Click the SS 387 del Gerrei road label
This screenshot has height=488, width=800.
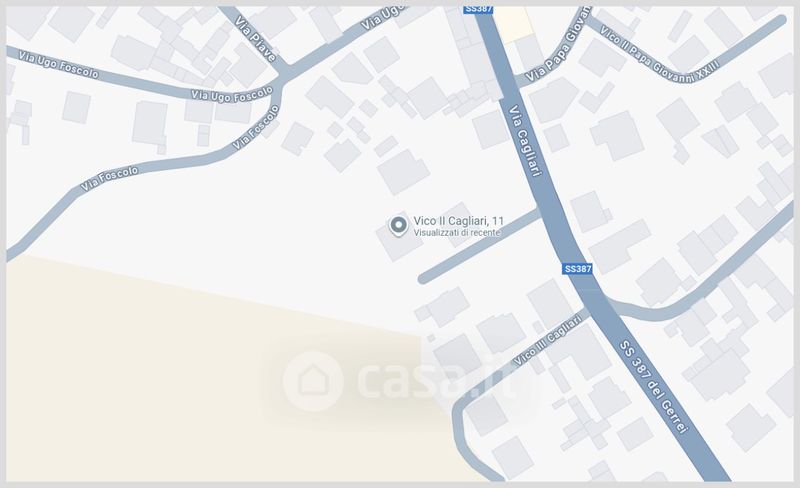coord(654,386)
